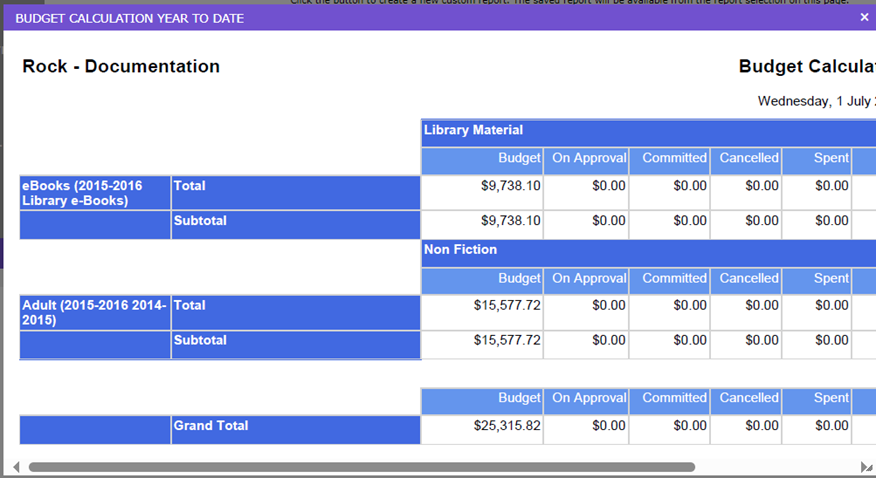
Task: Click 'Spent' header above Grand Total
Action: [x=817, y=401]
